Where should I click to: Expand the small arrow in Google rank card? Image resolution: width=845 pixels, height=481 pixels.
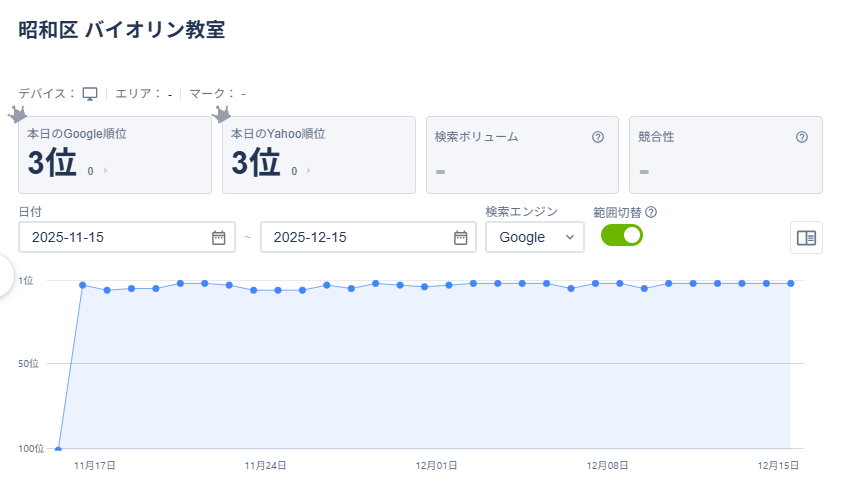105,171
